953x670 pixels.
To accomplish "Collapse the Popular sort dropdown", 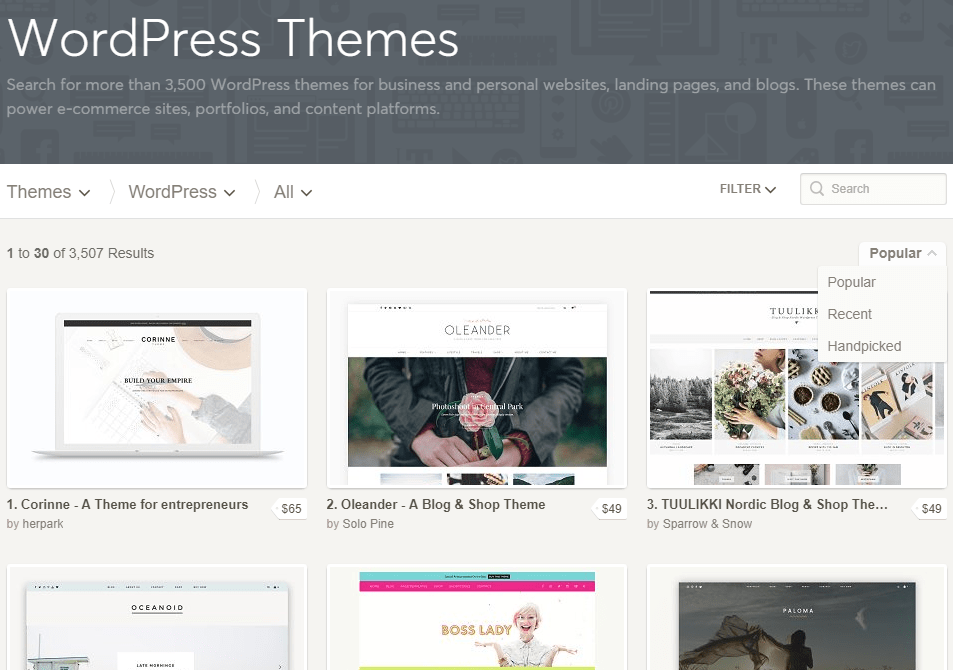I will 903,253.
